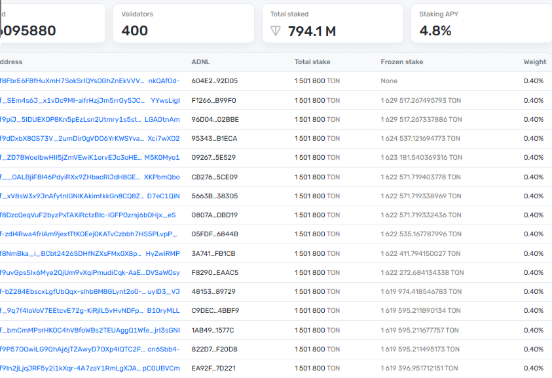Open validator address ending DVSaW0sy
The width and height of the screenshot is (552, 378).
coord(90,272)
